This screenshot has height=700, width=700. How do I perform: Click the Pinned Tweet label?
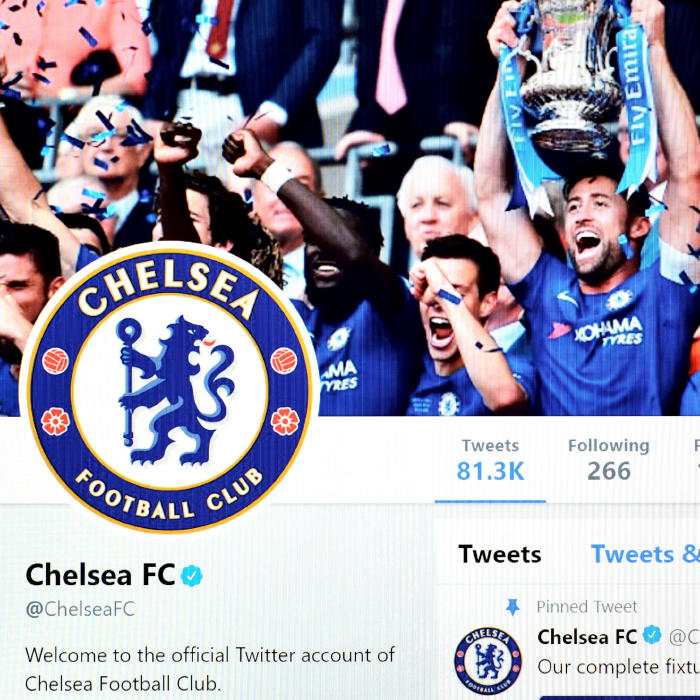click(x=587, y=607)
